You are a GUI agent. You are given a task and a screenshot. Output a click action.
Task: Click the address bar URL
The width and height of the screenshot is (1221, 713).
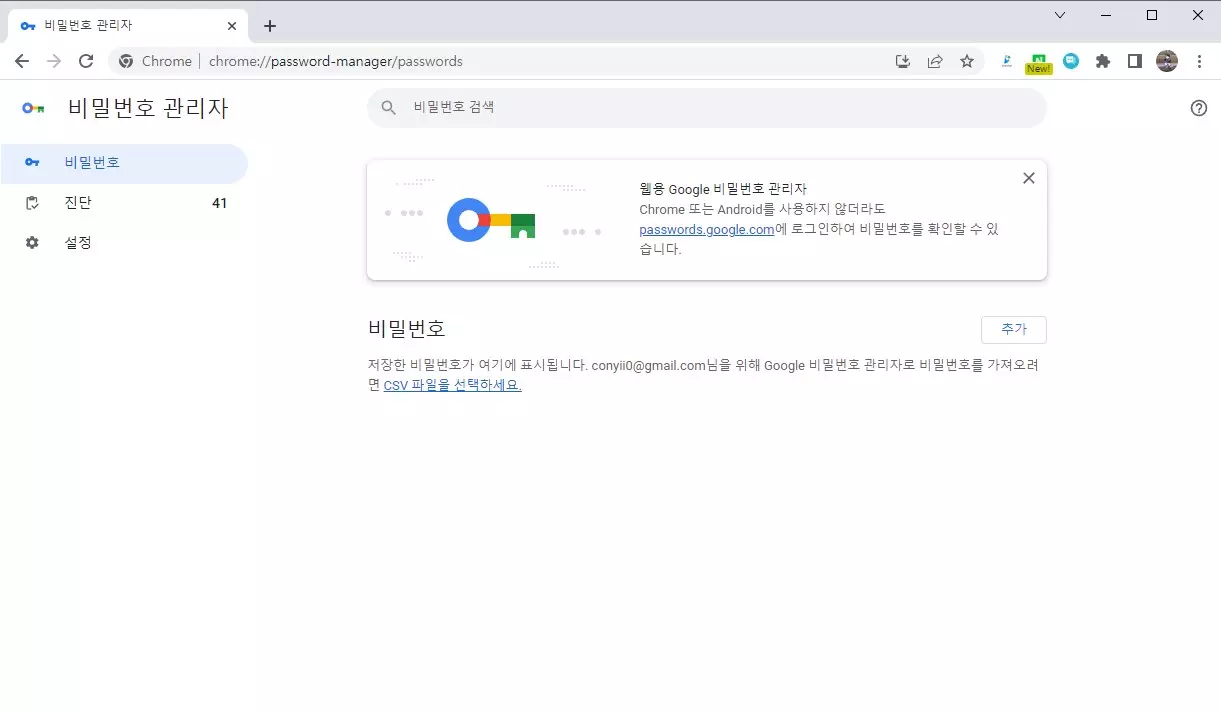(x=336, y=61)
